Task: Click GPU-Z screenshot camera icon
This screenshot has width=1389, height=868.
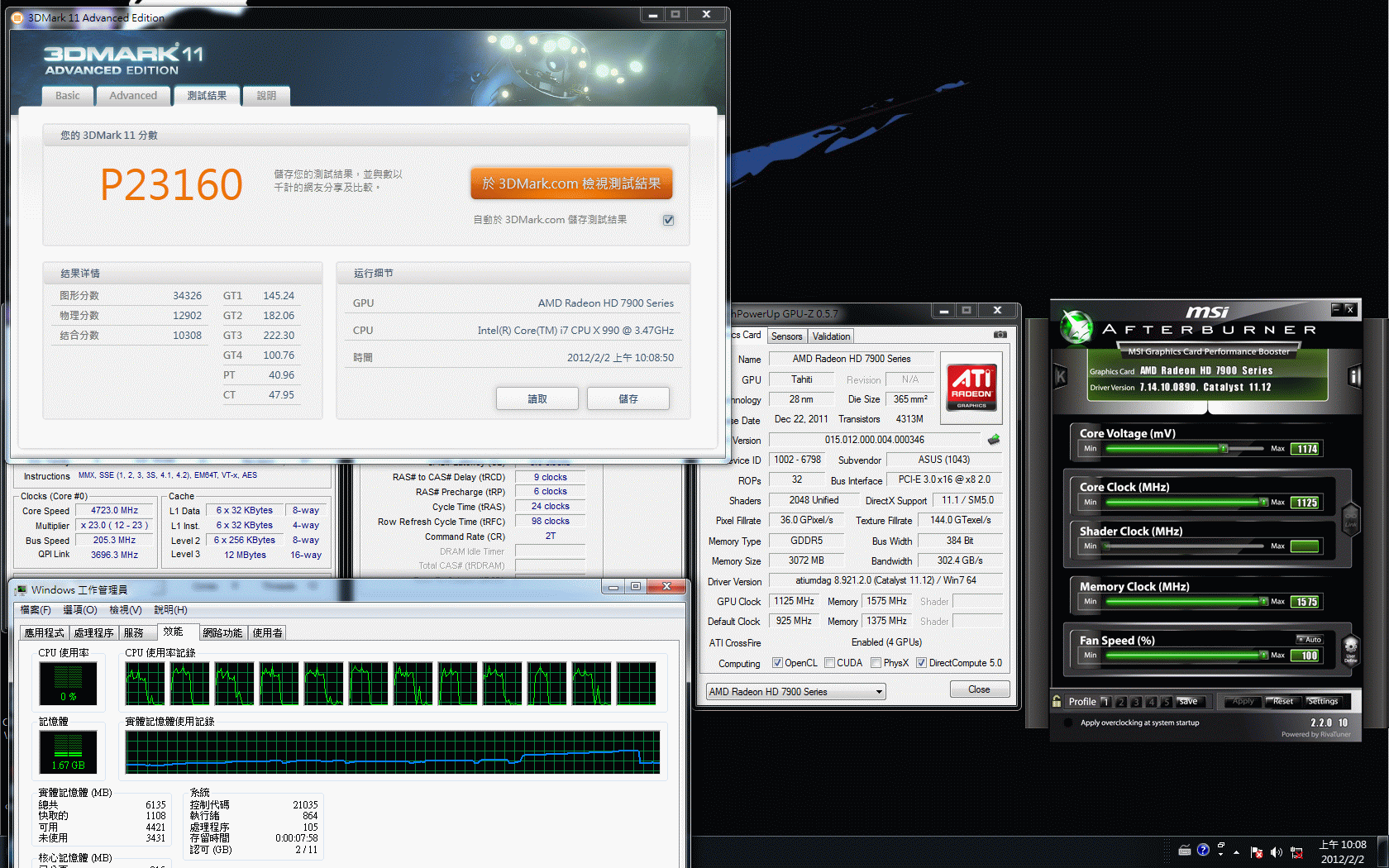Action: pyautogui.click(x=1000, y=335)
